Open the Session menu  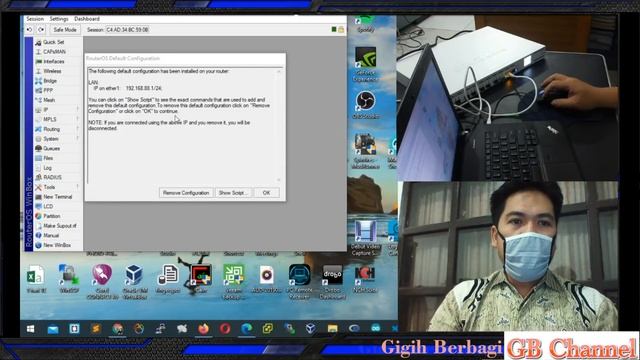35,19
